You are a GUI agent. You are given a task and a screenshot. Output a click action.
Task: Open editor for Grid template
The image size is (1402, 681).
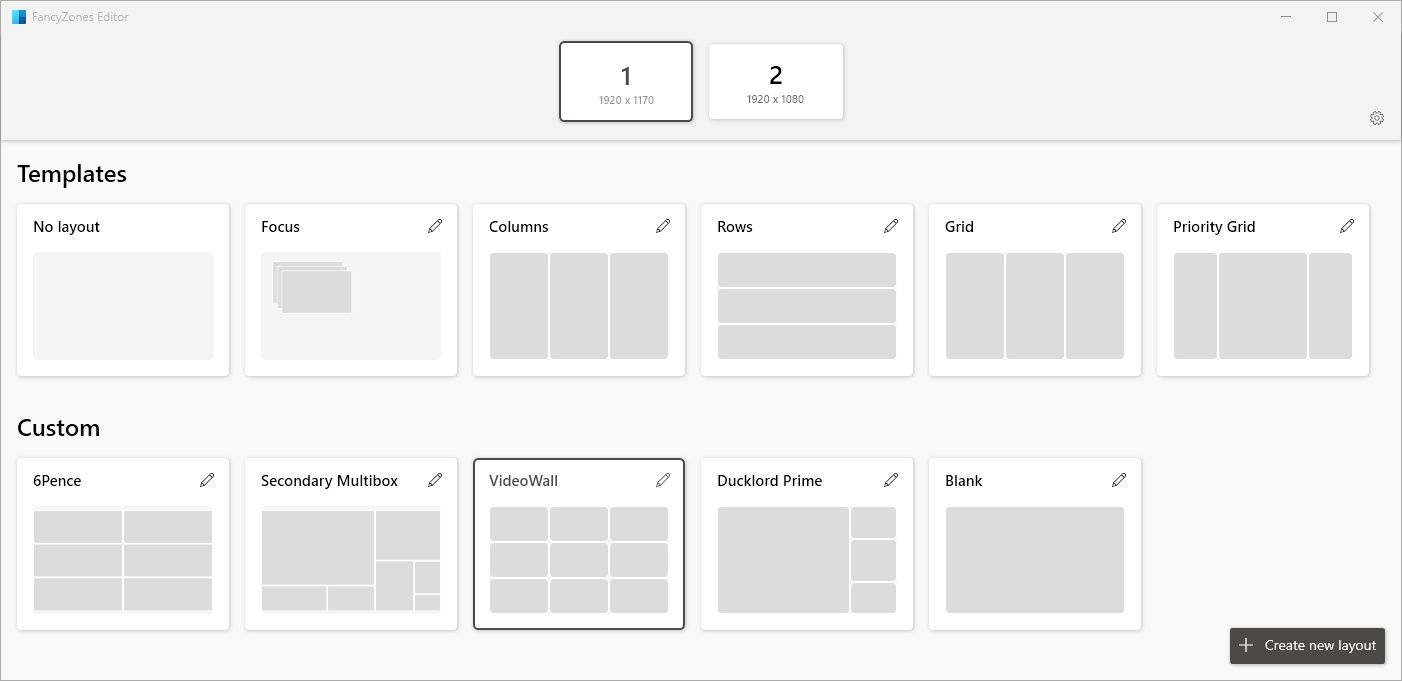point(1119,226)
